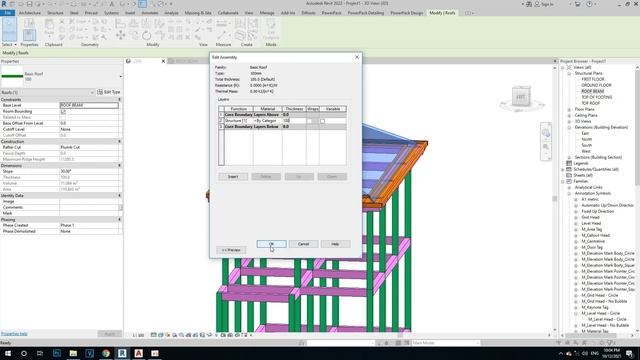Click the Families icon in Project Browser
The image size is (640, 360).
[x=569, y=181]
